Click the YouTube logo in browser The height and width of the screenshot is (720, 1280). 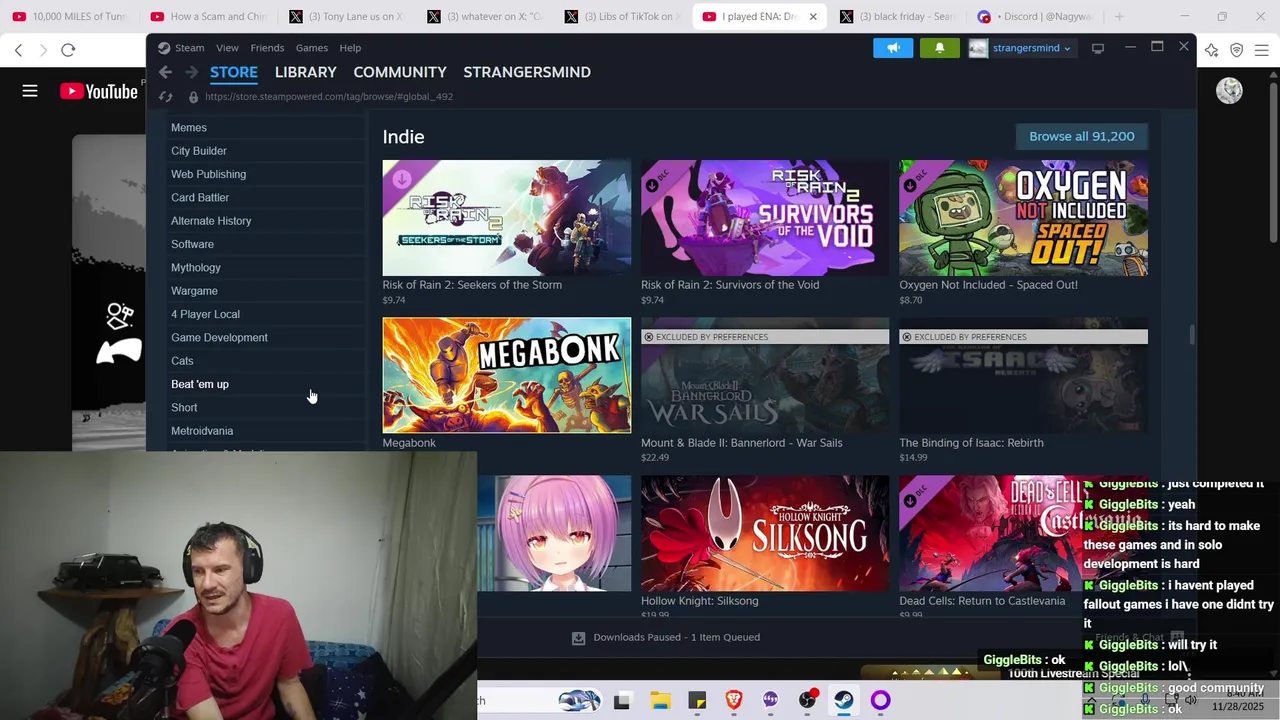[x=98, y=91]
